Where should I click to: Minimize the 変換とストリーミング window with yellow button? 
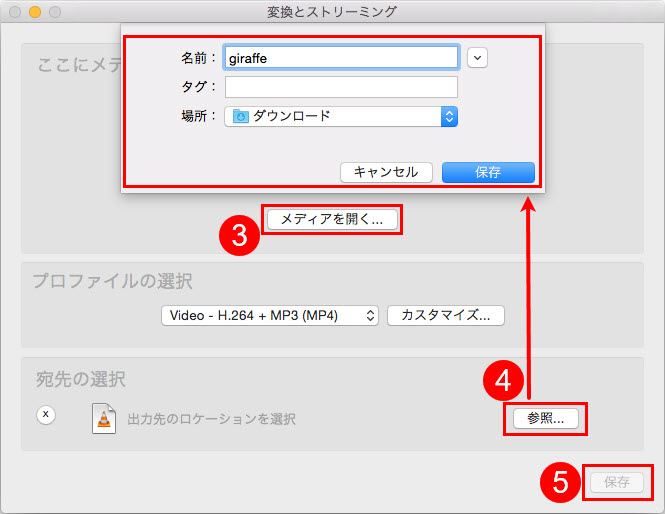point(35,12)
